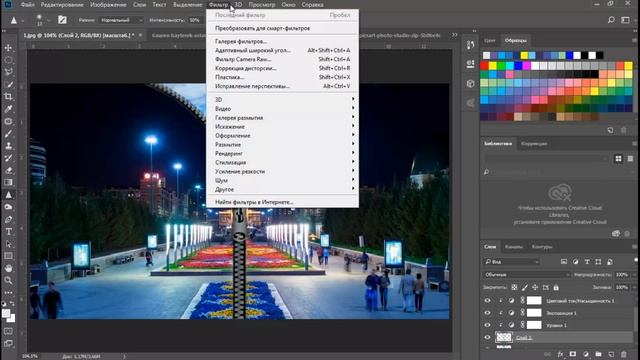Select the Rectangle shape tool
Image resolution: width=640 pixels, height=360 pixels.
click(8, 256)
